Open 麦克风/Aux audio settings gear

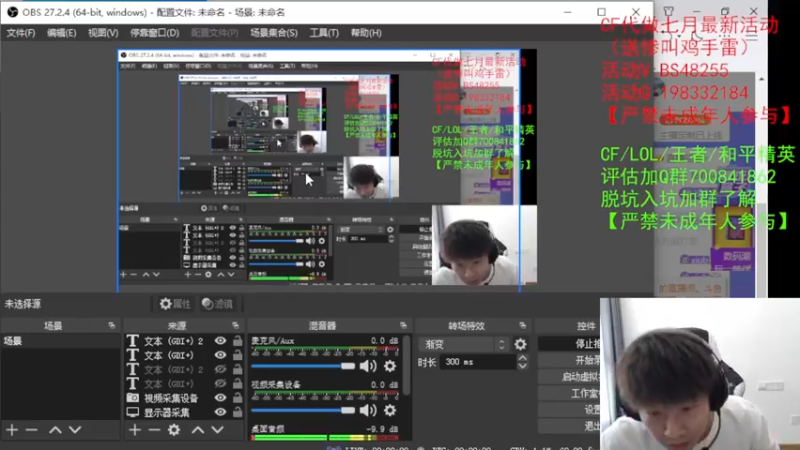click(390, 366)
